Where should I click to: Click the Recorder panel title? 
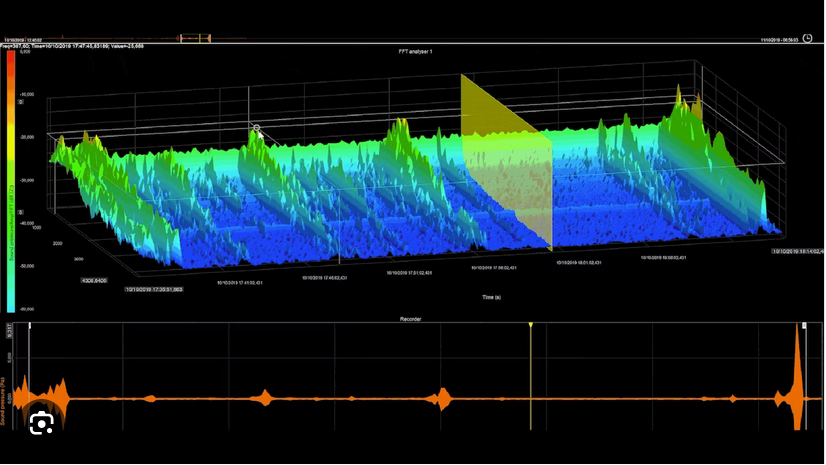(x=410, y=319)
